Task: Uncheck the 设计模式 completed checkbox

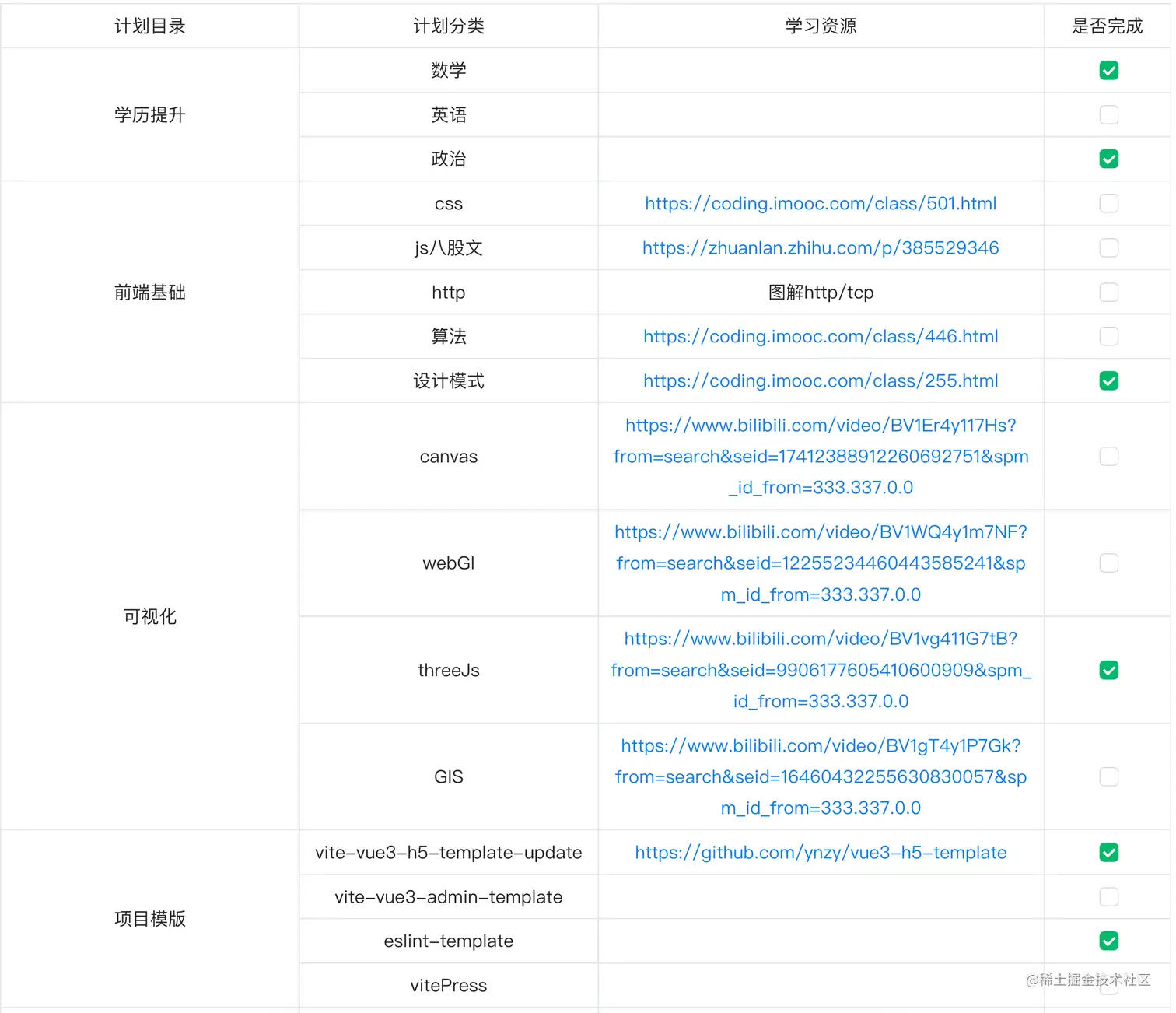Action: 1108,381
